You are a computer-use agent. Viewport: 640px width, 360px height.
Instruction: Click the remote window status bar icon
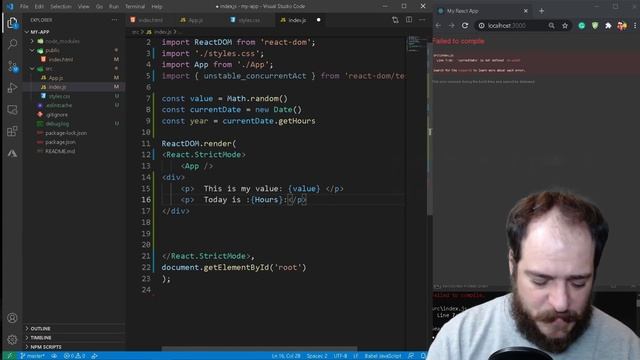coord(10,356)
